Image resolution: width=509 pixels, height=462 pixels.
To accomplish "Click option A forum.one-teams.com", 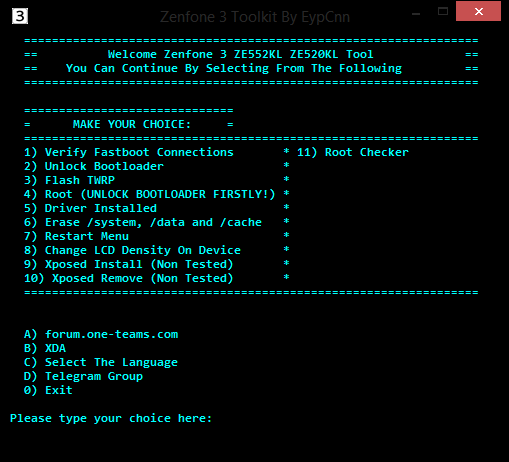I will coord(101,334).
